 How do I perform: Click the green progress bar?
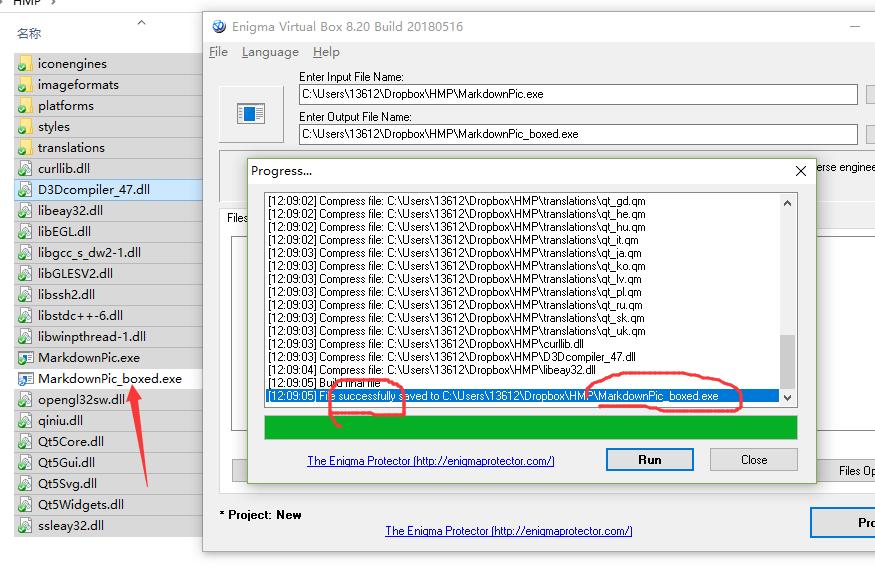coord(530,427)
